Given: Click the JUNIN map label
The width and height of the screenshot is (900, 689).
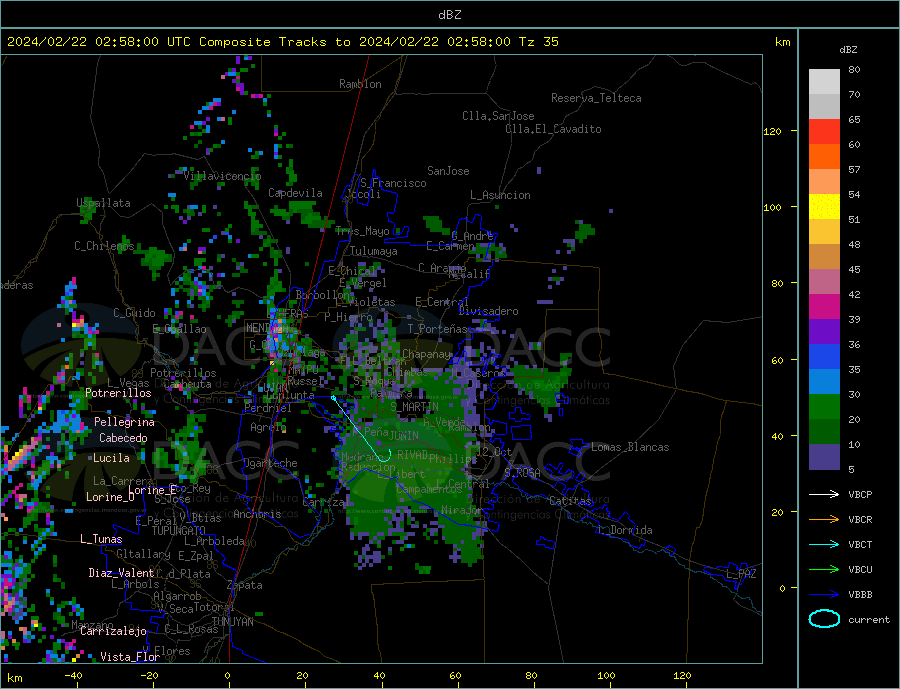Looking at the screenshot, I should pos(404,436).
